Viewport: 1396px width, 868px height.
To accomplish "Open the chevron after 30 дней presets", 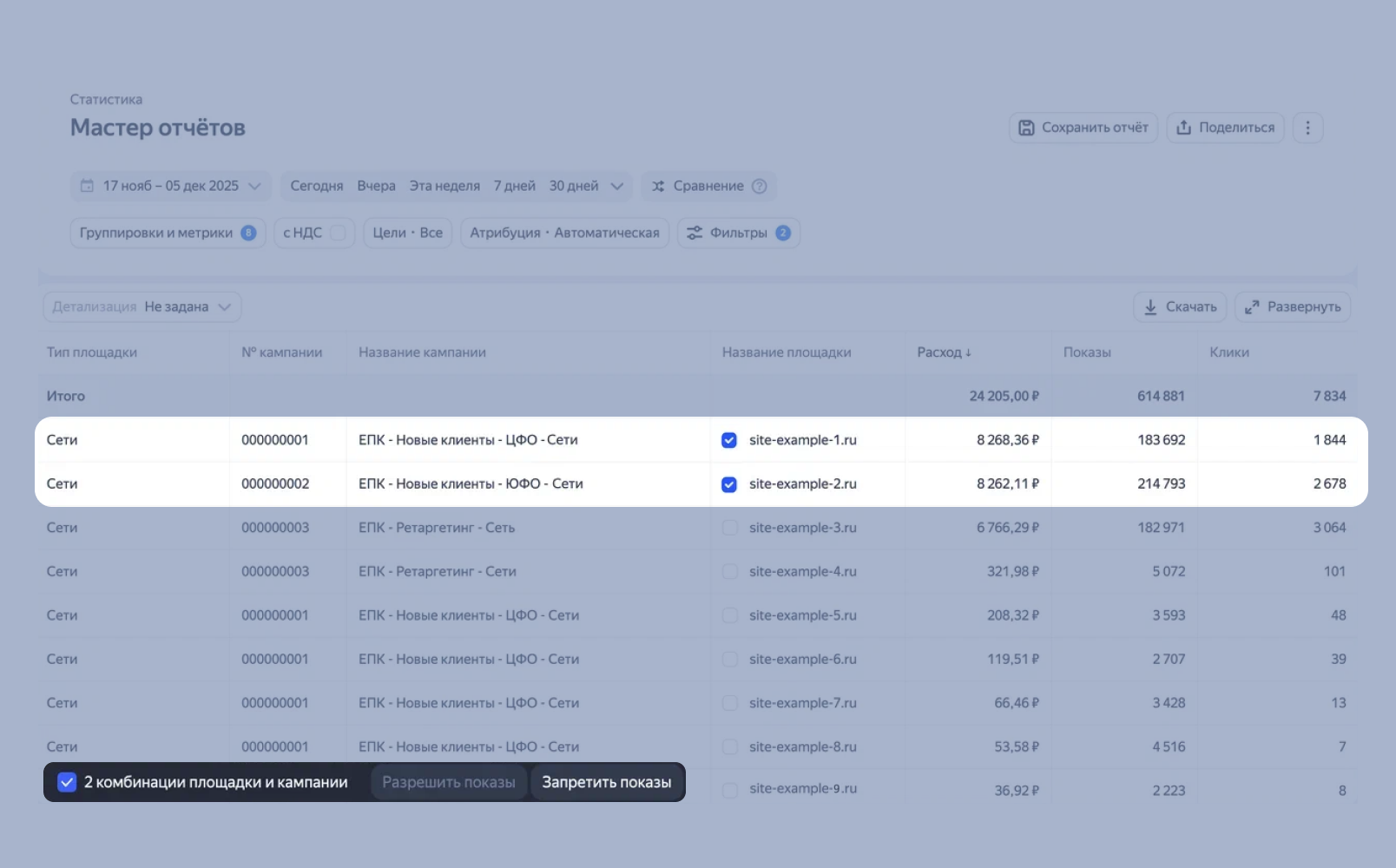I will click(617, 186).
